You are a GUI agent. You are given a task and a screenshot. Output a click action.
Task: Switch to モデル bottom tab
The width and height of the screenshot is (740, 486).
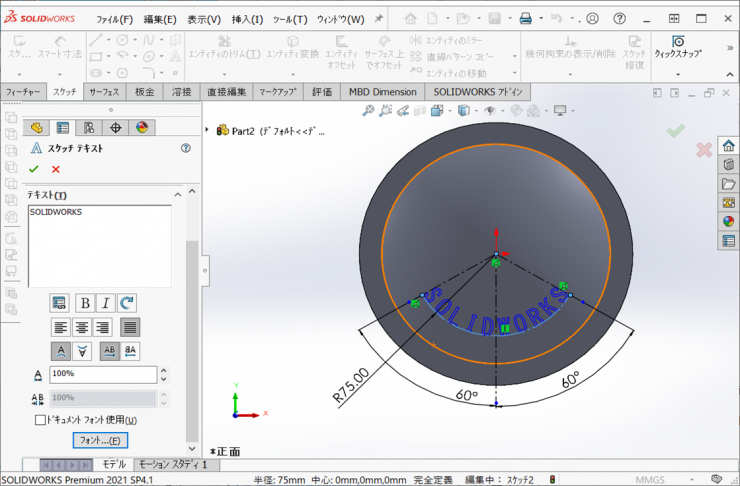[x=114, y=464]
